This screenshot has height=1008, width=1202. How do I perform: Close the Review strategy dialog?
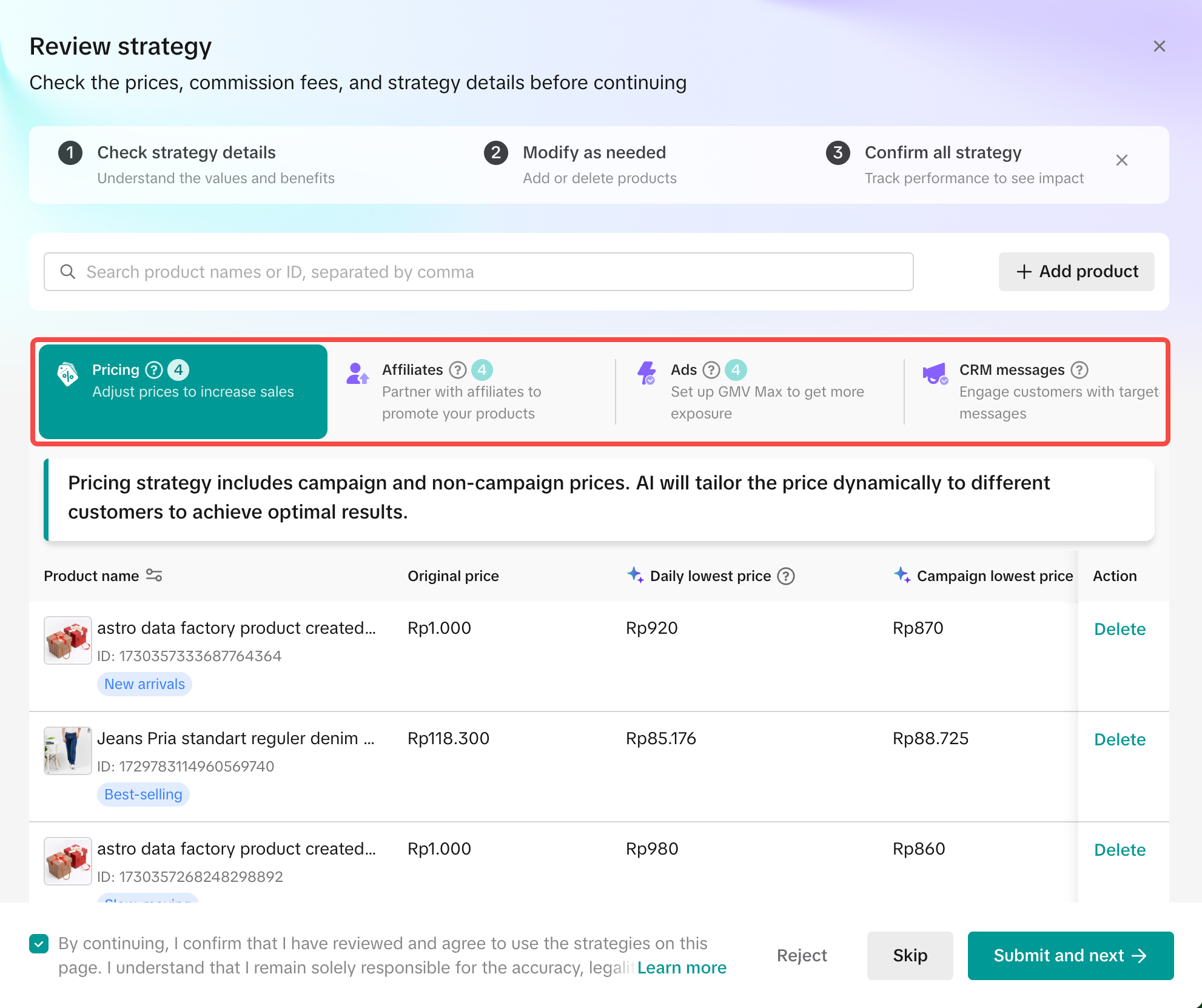pos(1159,47)
